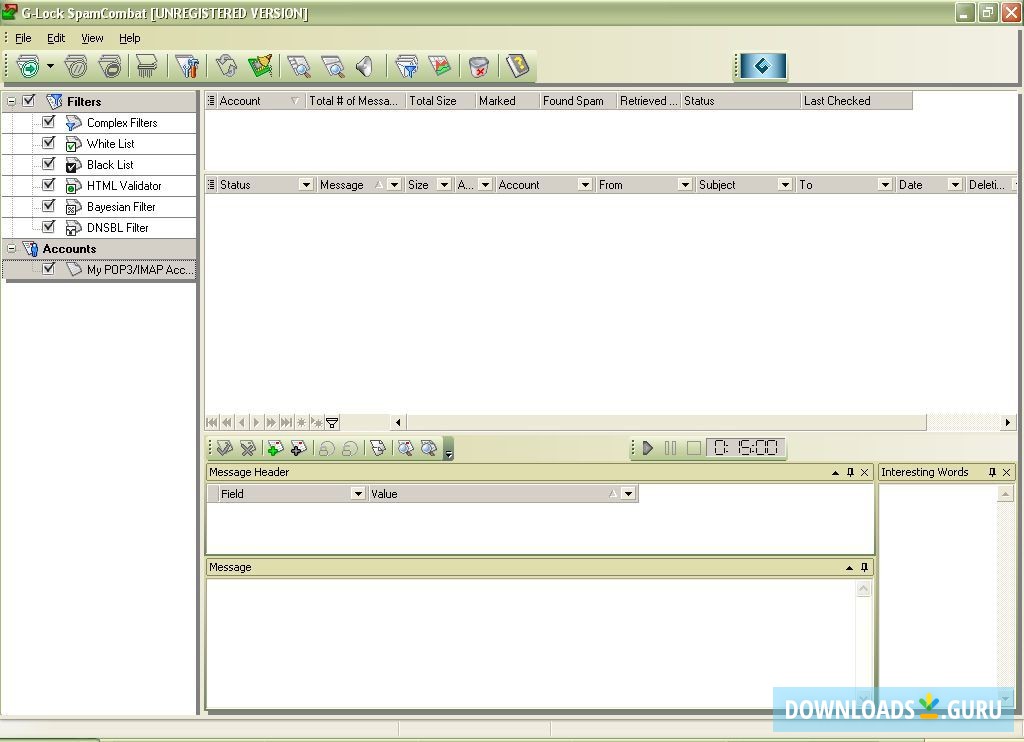Open the help book icon
Screen dimensions: 1024x742
pyautogui.click(x=518, y=67)
